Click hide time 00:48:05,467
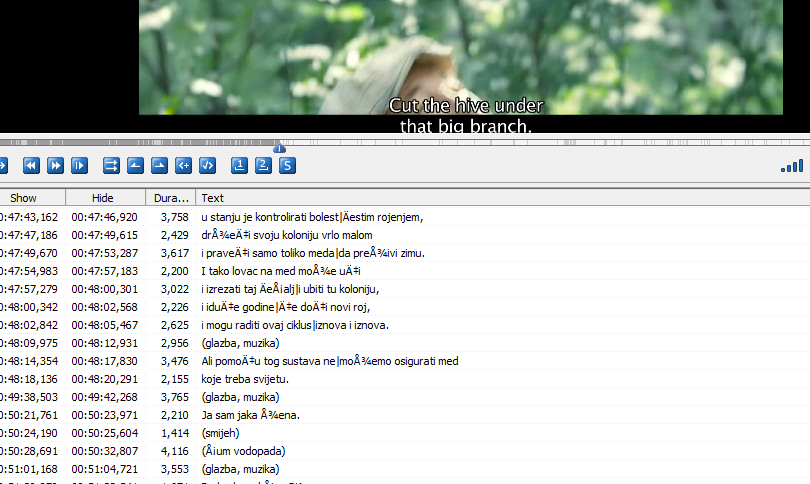The height and width of the screenshot is (484, 810). (x=105, y=326)
